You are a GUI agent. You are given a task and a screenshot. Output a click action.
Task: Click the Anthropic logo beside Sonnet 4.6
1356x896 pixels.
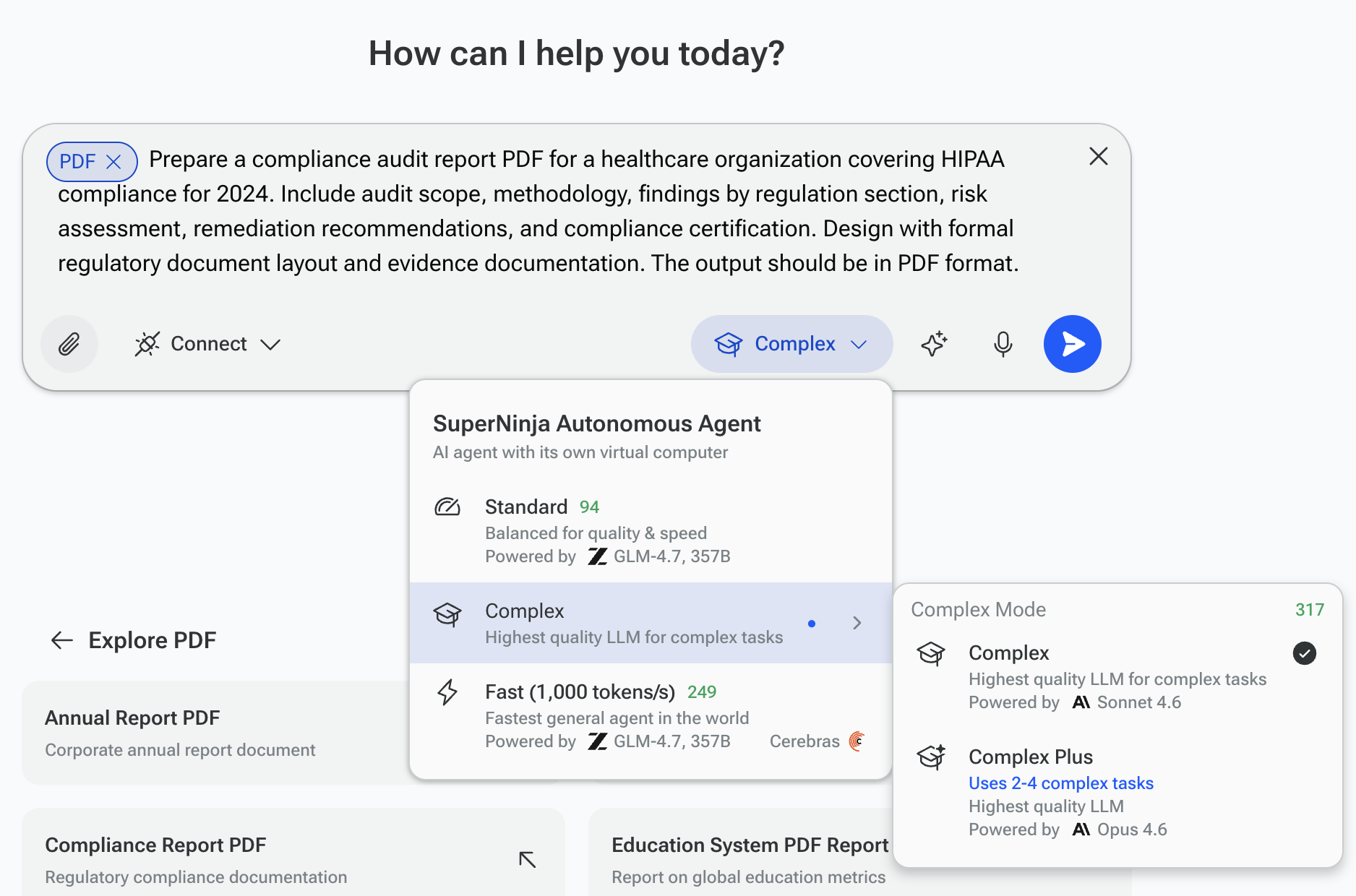tap(1081, 702)
